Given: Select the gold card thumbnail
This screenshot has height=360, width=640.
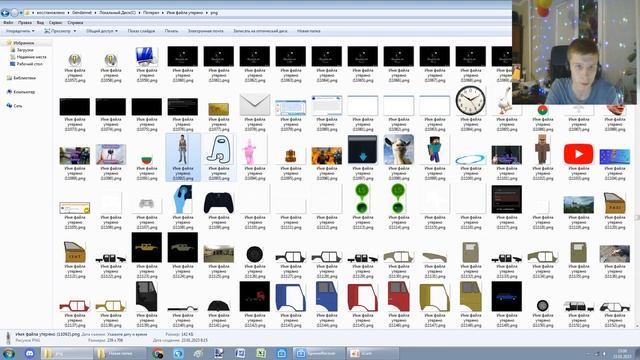Looking at the screenshot, I should coord(219,109).
